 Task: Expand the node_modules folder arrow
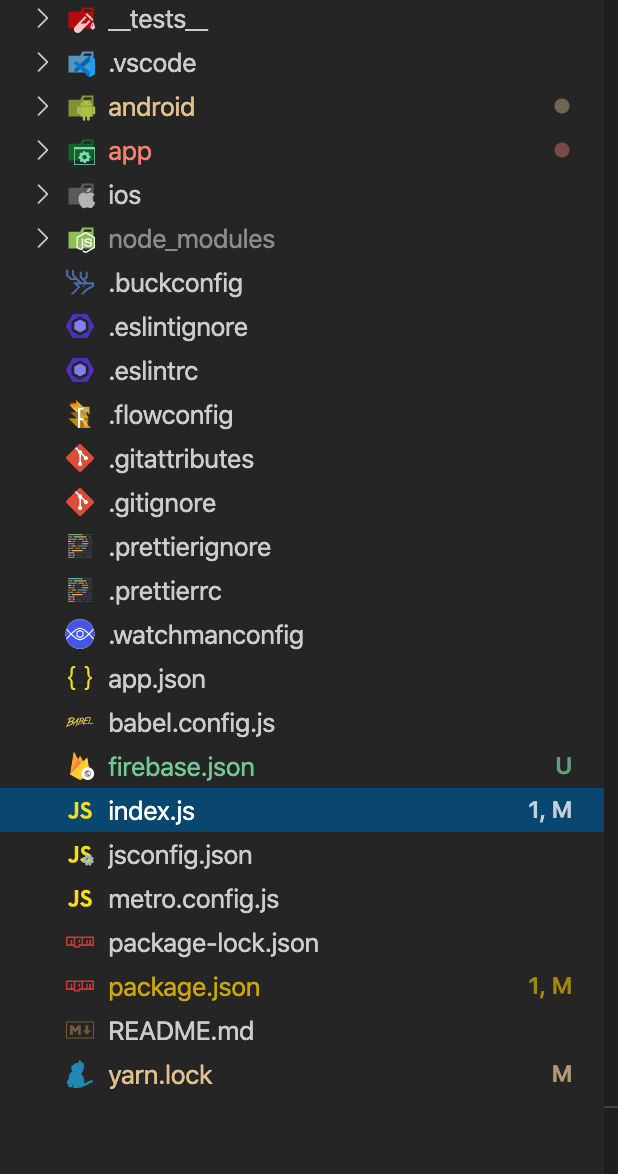click(x=42, y=239)
